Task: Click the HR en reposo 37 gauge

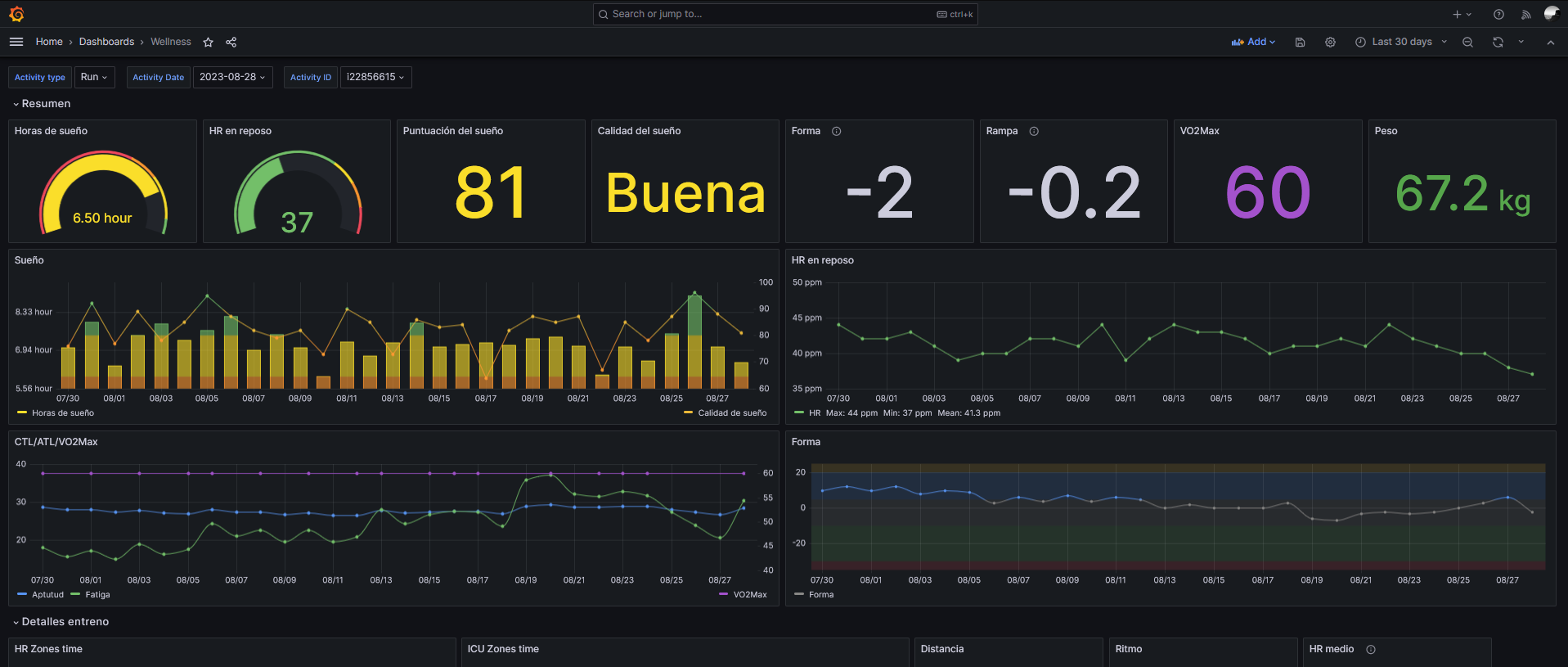Action: (298, 193)
